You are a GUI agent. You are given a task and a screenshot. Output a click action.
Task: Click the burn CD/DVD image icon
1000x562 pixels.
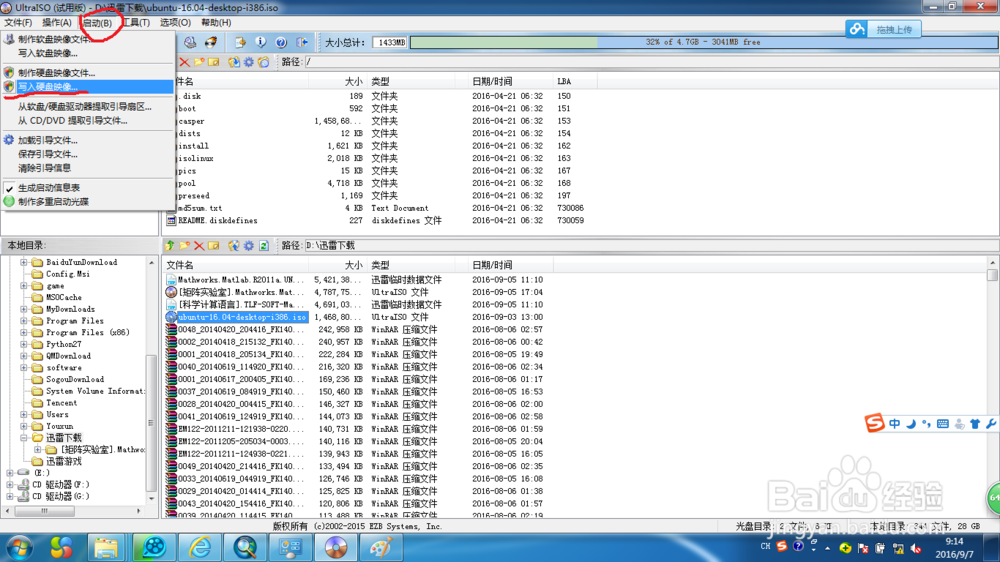pos(210,42)
